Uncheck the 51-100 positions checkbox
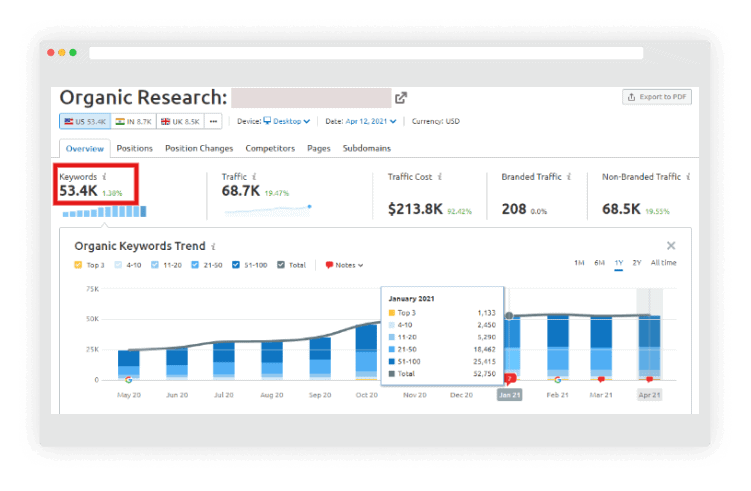This screenshot has height=491, width=751. [x=235, y=265]
